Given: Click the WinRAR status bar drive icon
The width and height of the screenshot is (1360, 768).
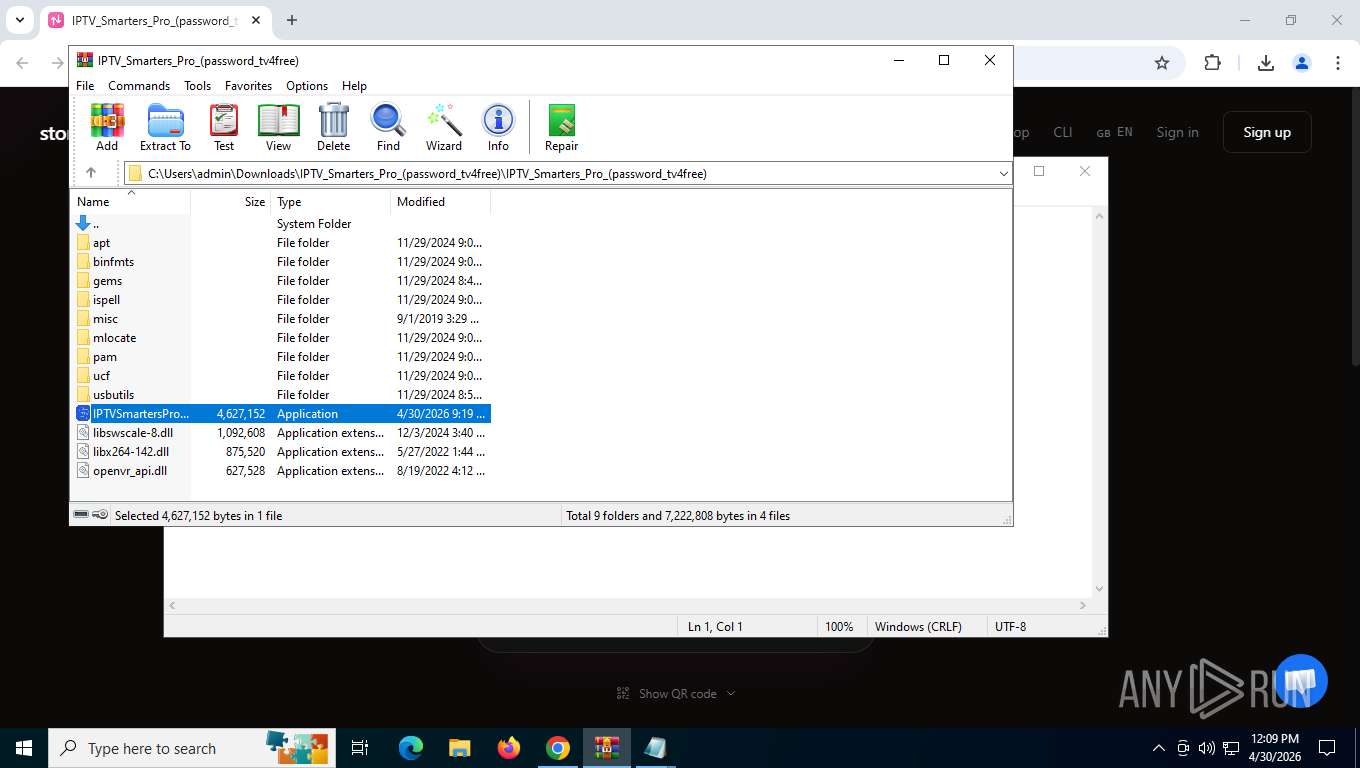Looking at the screenshot, I should pyautogui.click(x=81, y=515).
